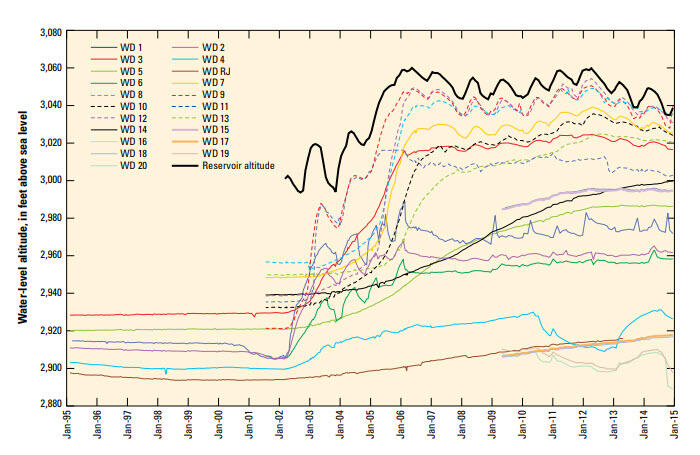This screenshot has height=455, width=700.
Task: Click the 2,880 y-axis value
Action: pos(48,406)
